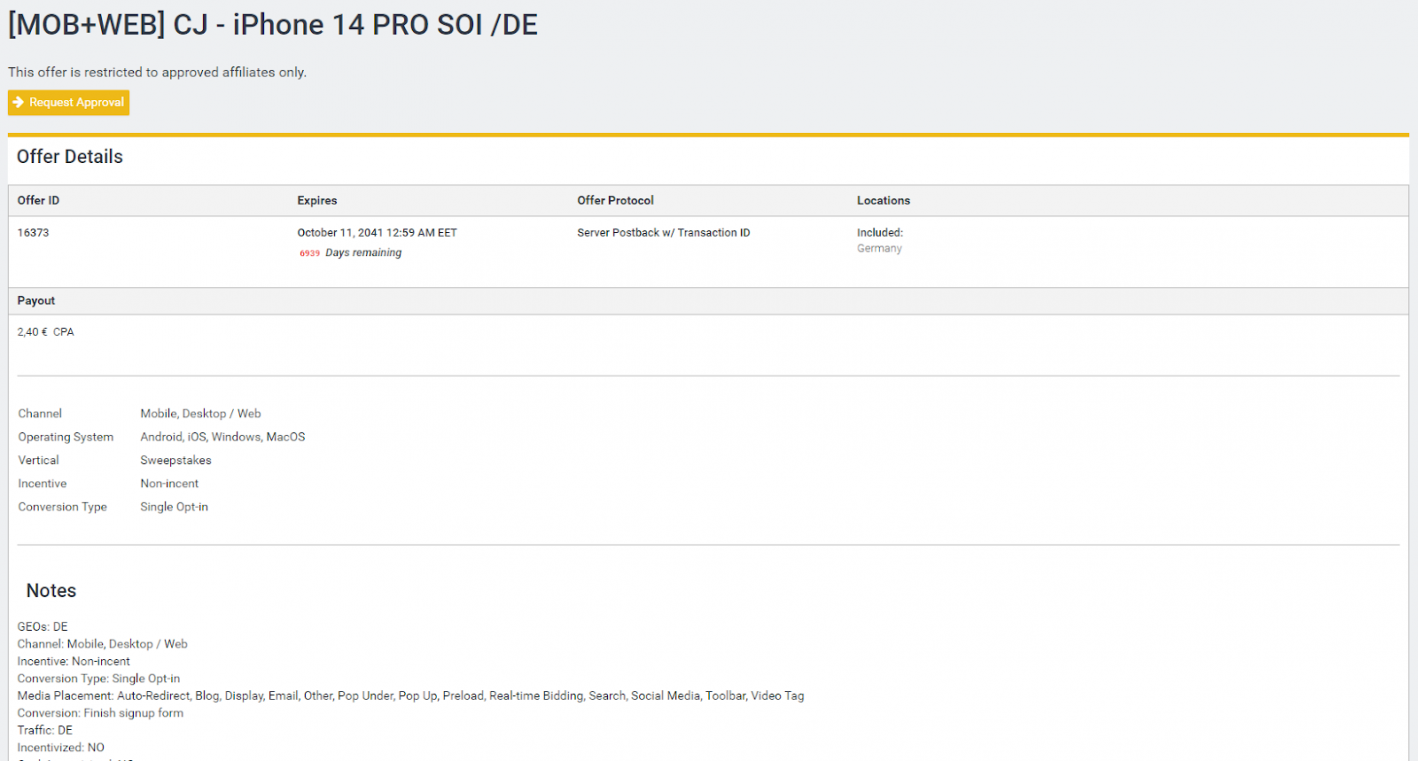Click the Payout section header

pos(36,301)
